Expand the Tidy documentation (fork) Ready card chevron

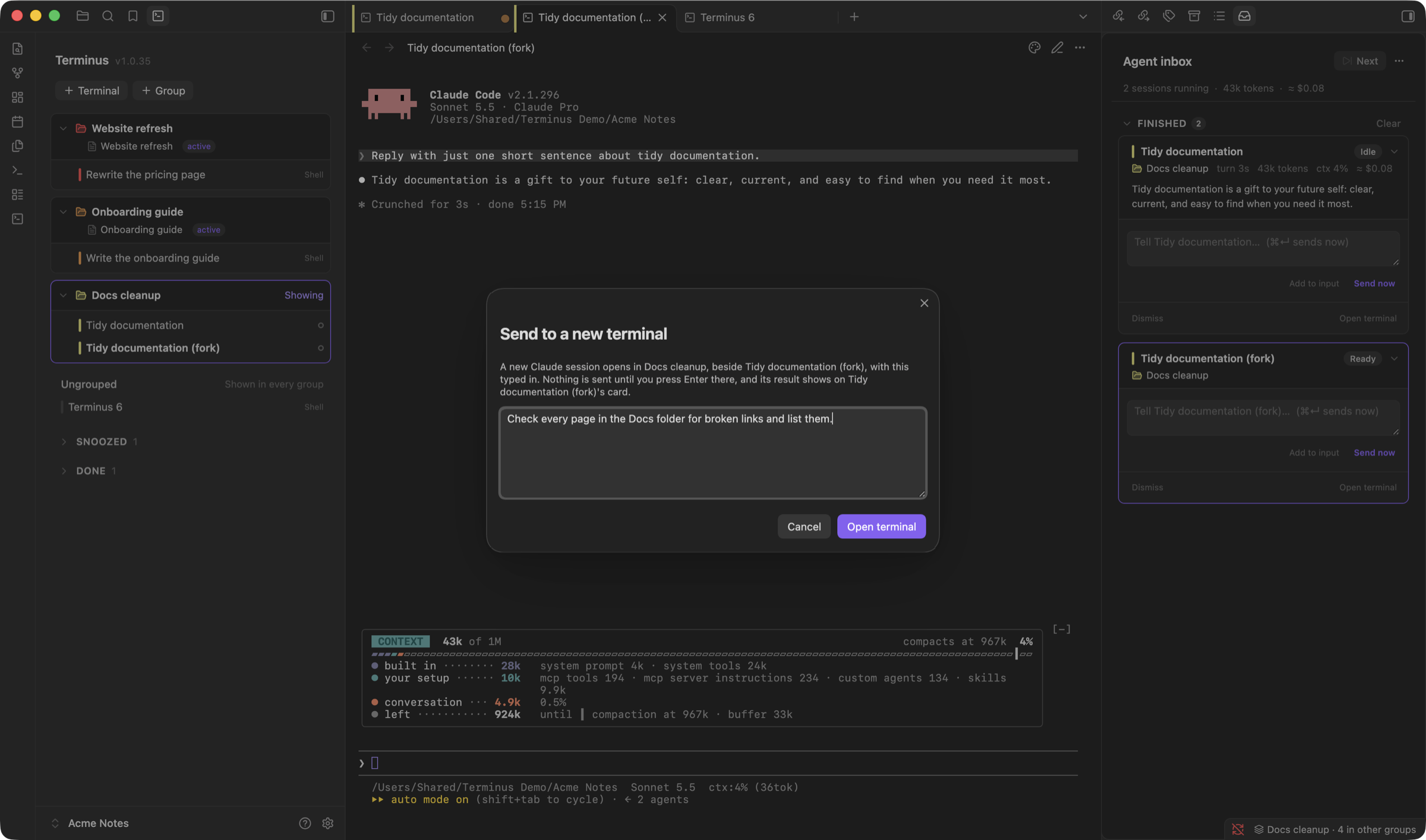tap(1394, 359)
